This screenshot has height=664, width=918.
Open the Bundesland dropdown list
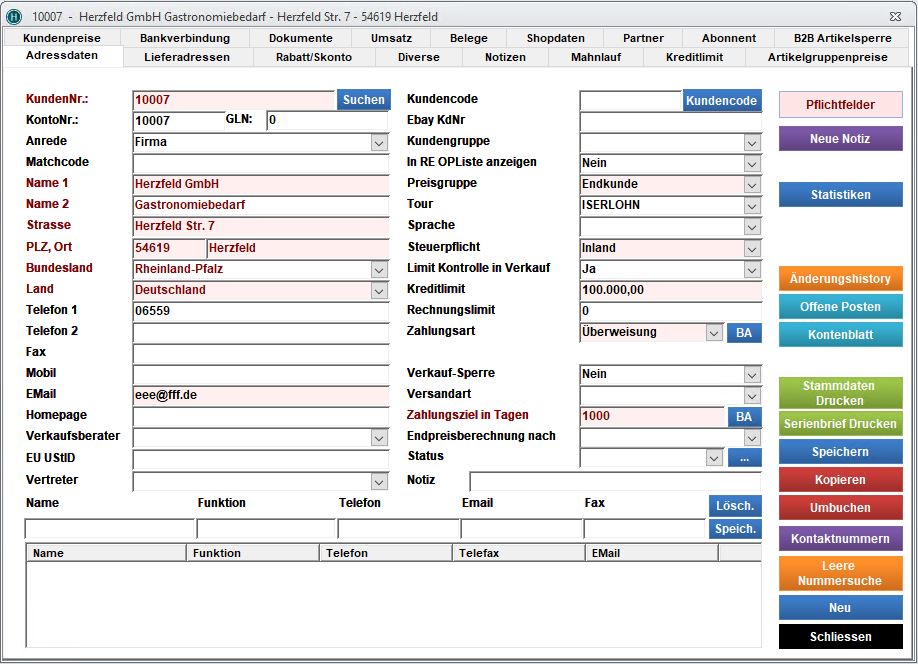point(379,270)
